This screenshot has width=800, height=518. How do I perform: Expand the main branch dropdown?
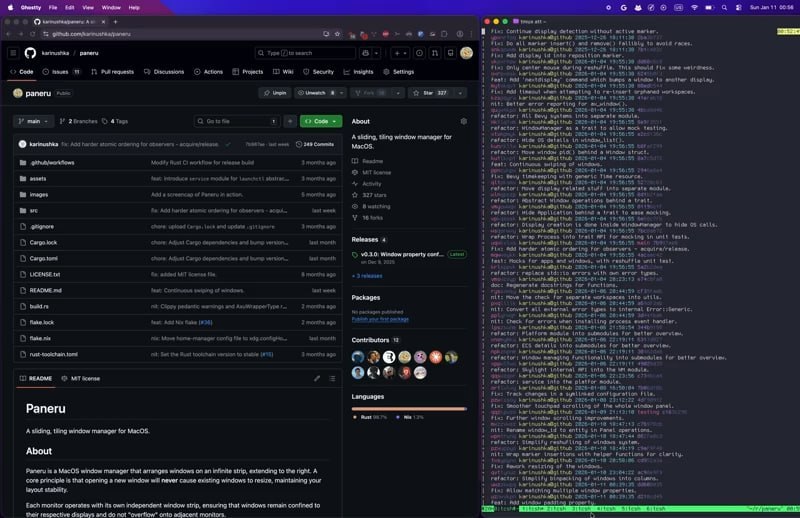[x=34, y=121]
